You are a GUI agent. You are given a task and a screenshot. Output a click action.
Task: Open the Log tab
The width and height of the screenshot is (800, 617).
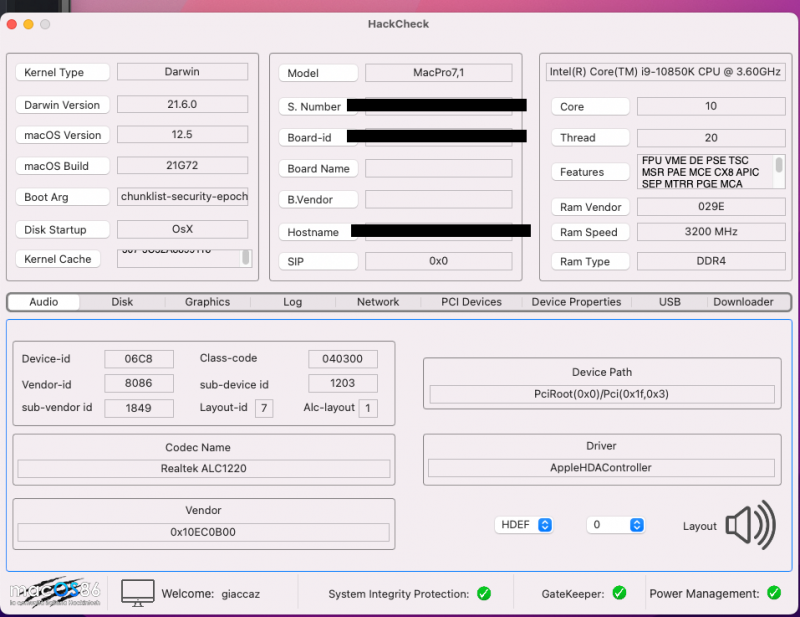[x=293, y=302]
